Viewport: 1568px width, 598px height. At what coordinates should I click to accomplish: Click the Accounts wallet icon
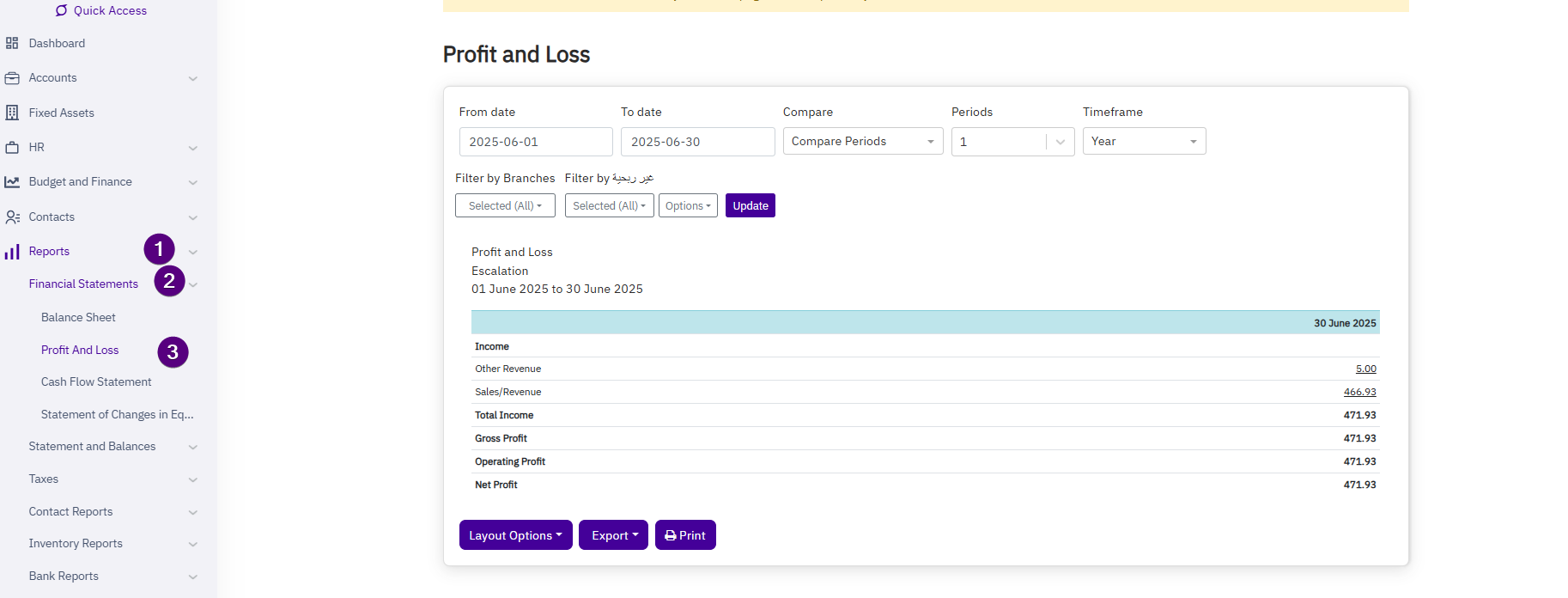pos(12,78)
